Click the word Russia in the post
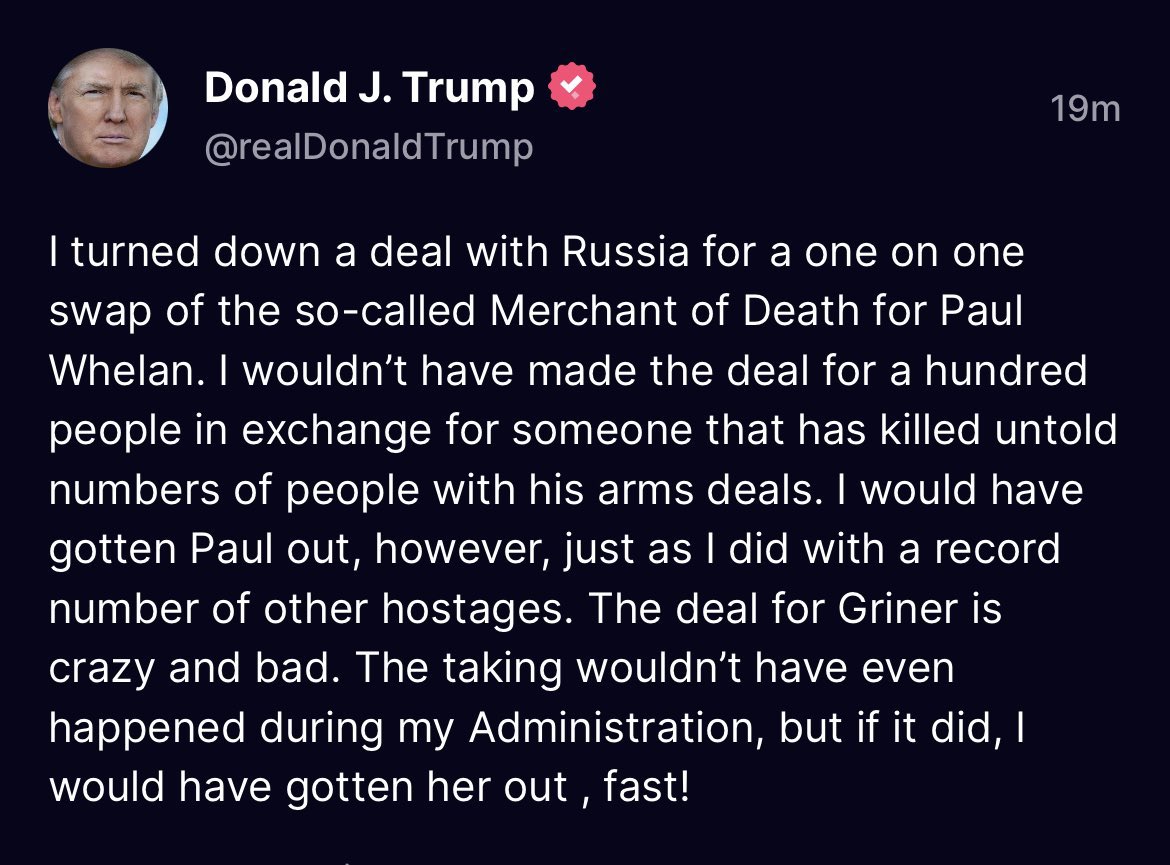1170x865 pixels. coord(625,252)
